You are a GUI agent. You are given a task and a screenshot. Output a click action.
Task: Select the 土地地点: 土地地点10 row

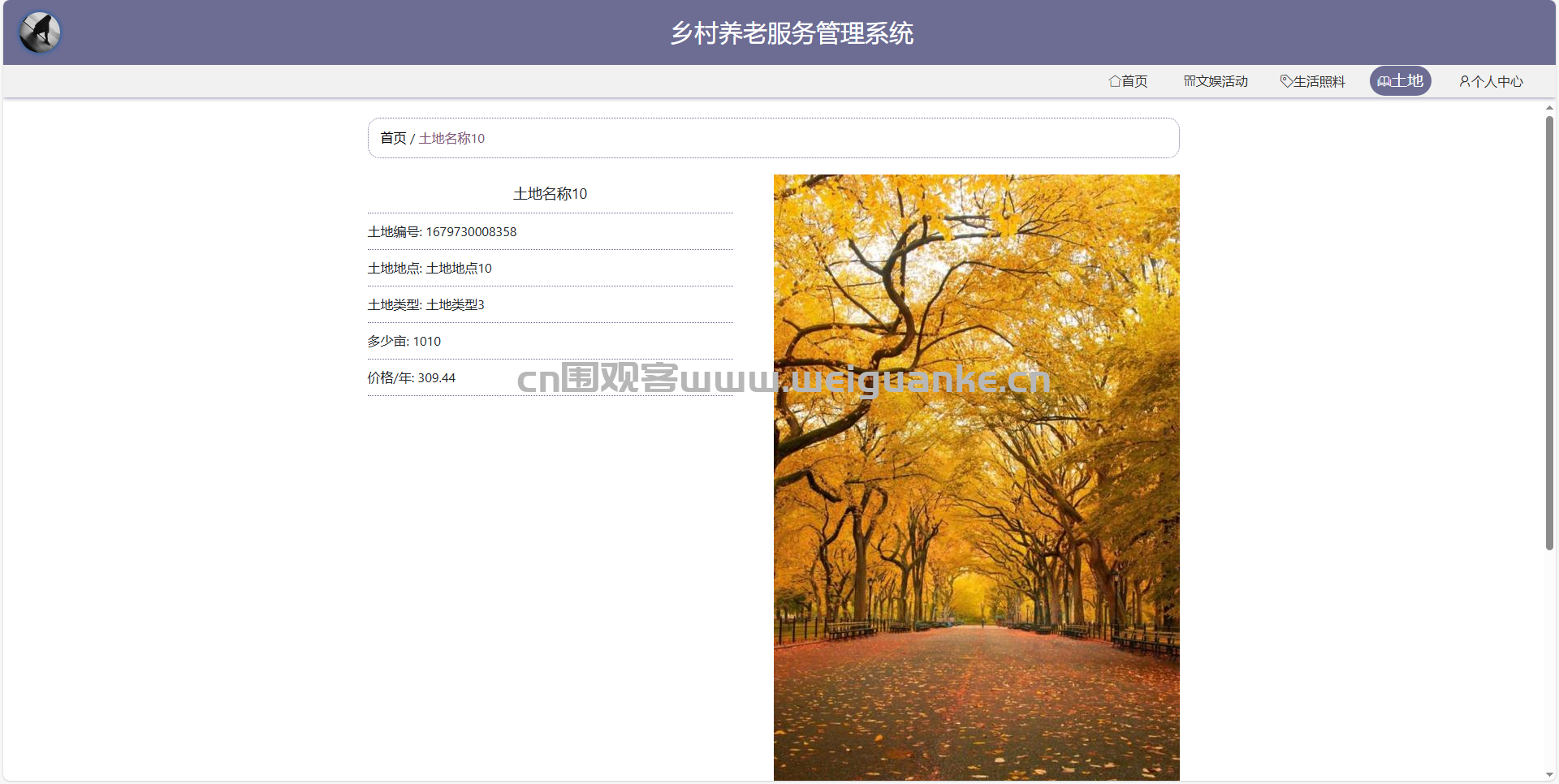coord(550,269)
